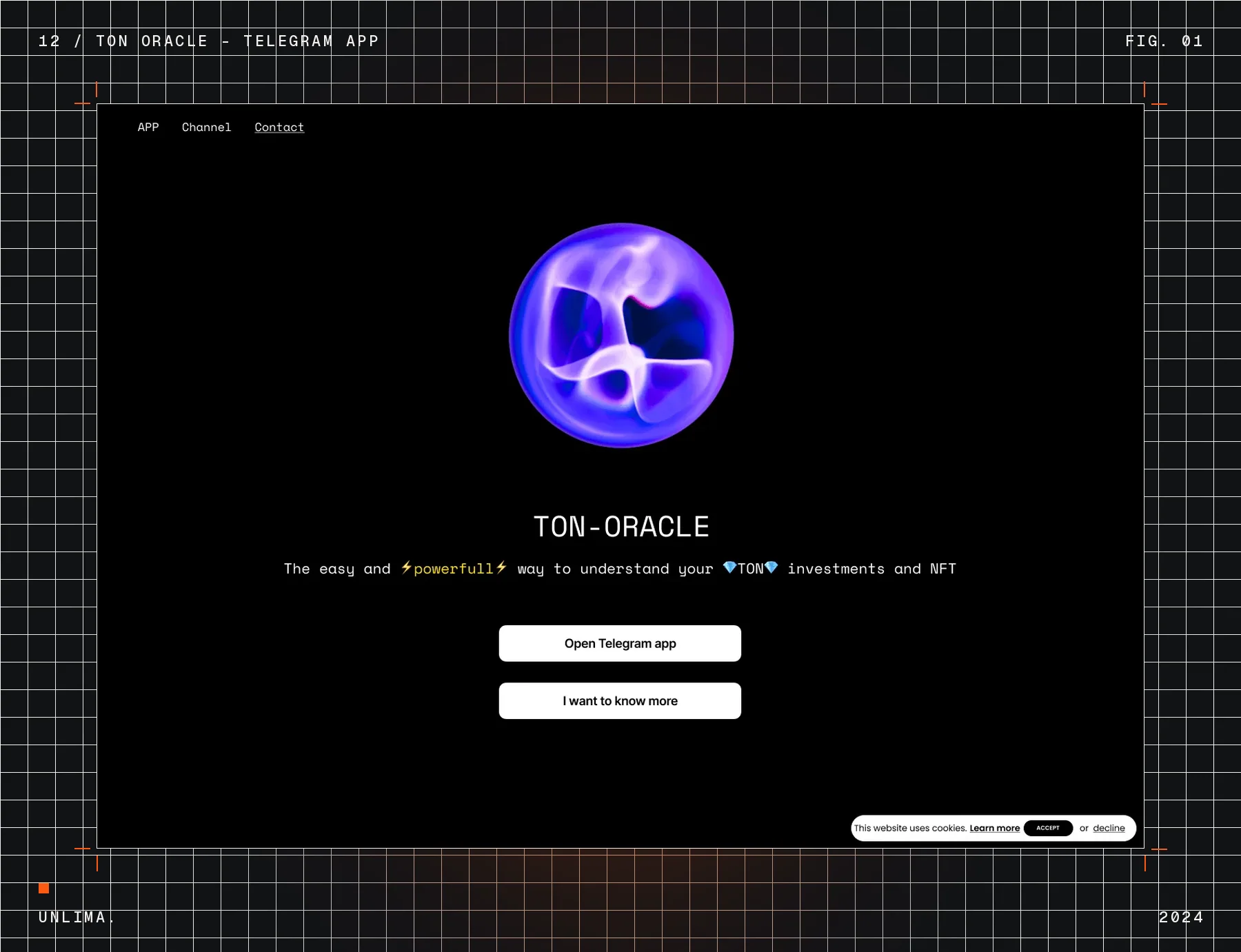The height and width of the screenshot is (952, 1241).
Task: Open the APP nav link
Action: [148, 128]
